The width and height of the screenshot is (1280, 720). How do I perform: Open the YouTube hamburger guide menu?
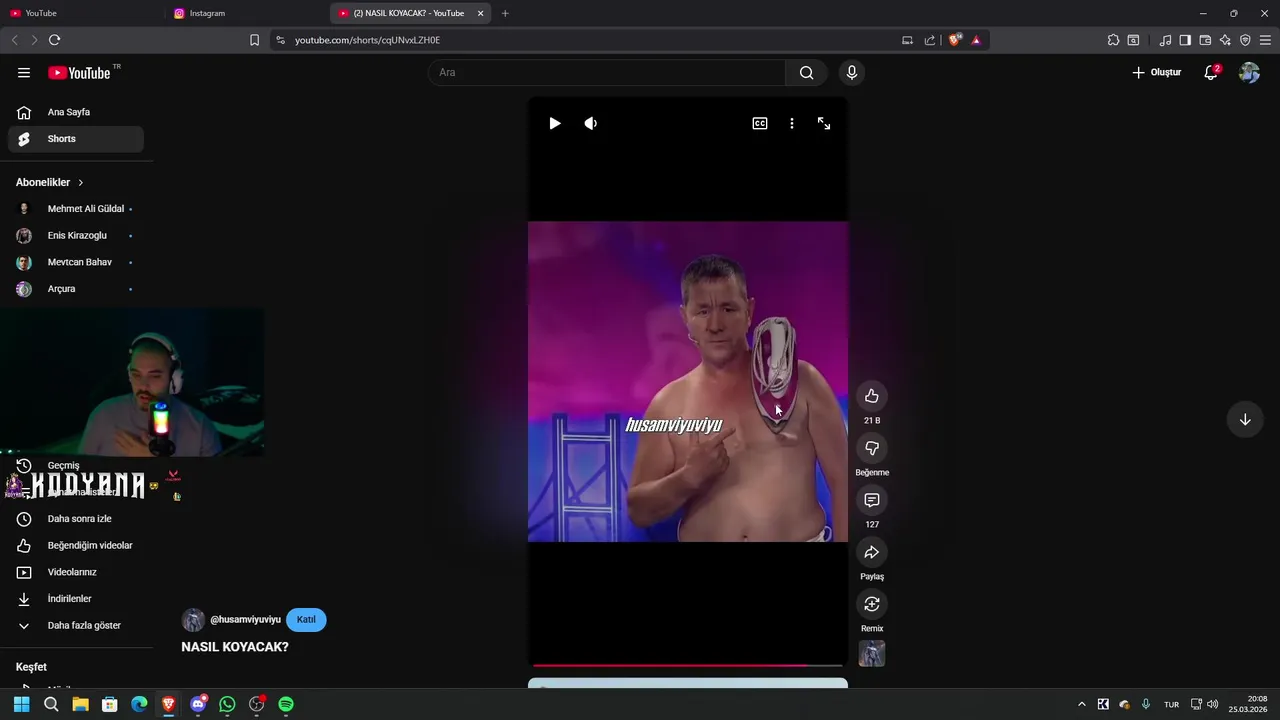(x=24, y=72)
